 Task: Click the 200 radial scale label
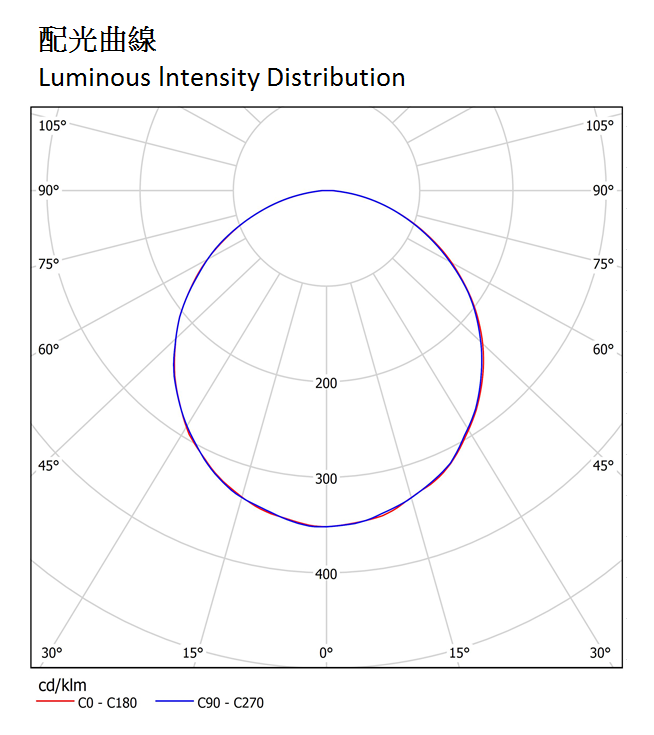[x=326, y=383]
